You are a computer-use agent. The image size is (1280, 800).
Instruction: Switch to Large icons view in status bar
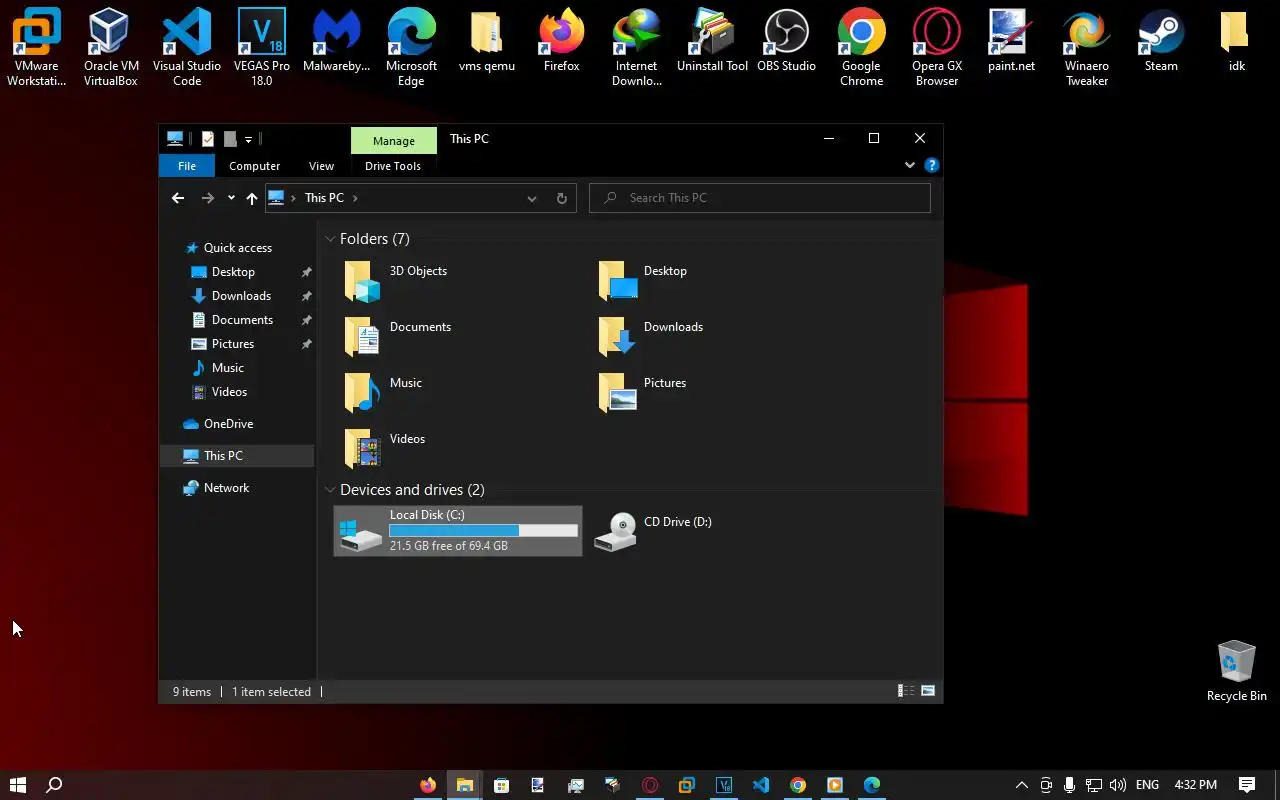(928, 691)
